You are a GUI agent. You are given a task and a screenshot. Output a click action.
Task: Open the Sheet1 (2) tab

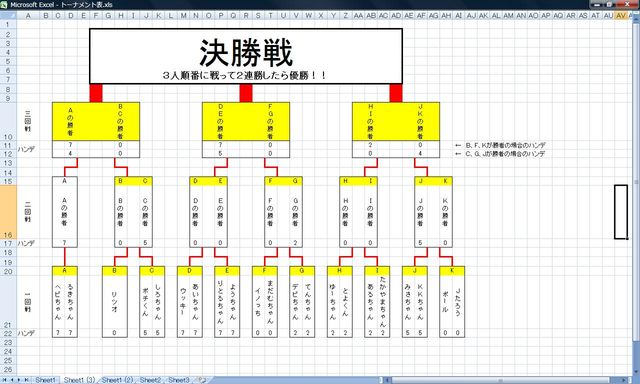(117, 380)
